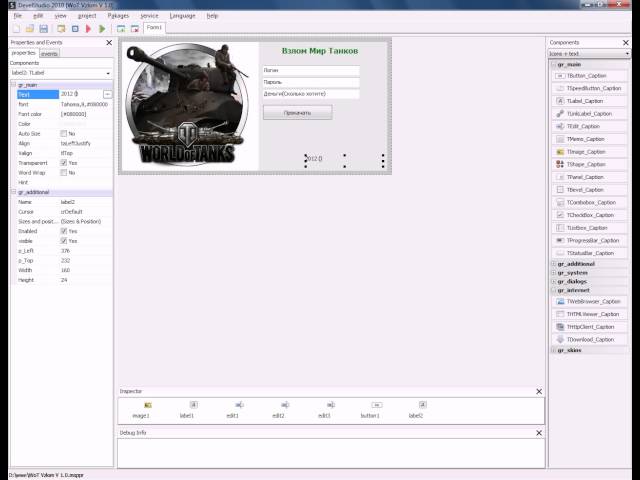640x480 pixels.
Task: Toggle the Transparent checkbox
Action: (63, 162)
